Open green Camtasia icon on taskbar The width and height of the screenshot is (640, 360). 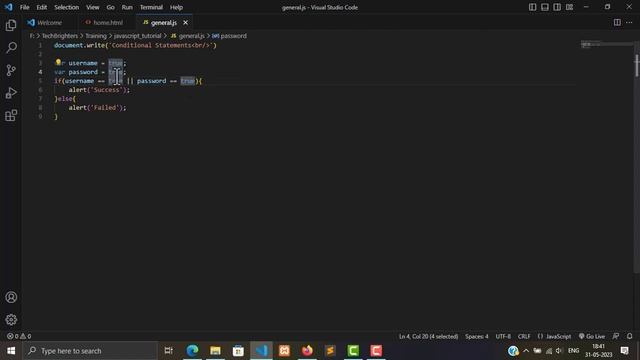(x=353, y=351)
